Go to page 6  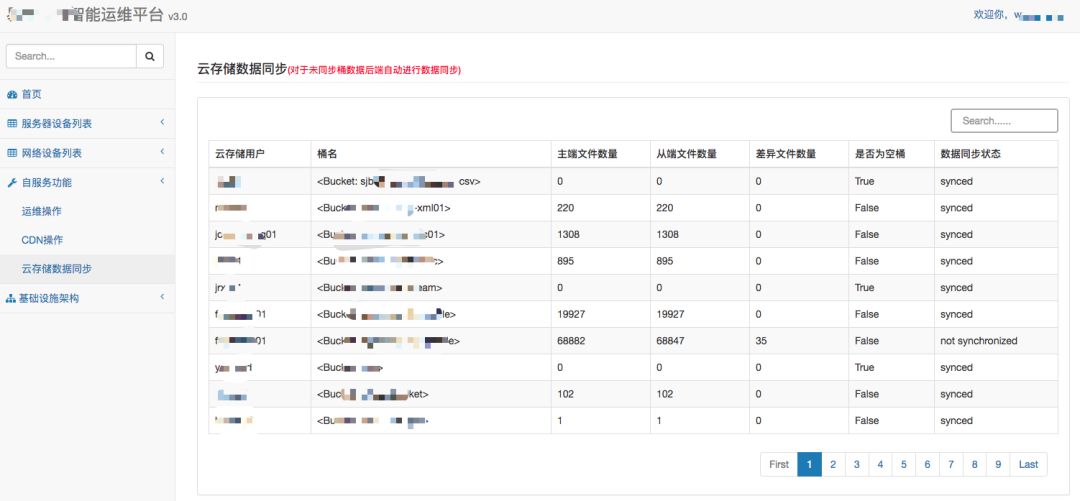[x=927, y=464]
